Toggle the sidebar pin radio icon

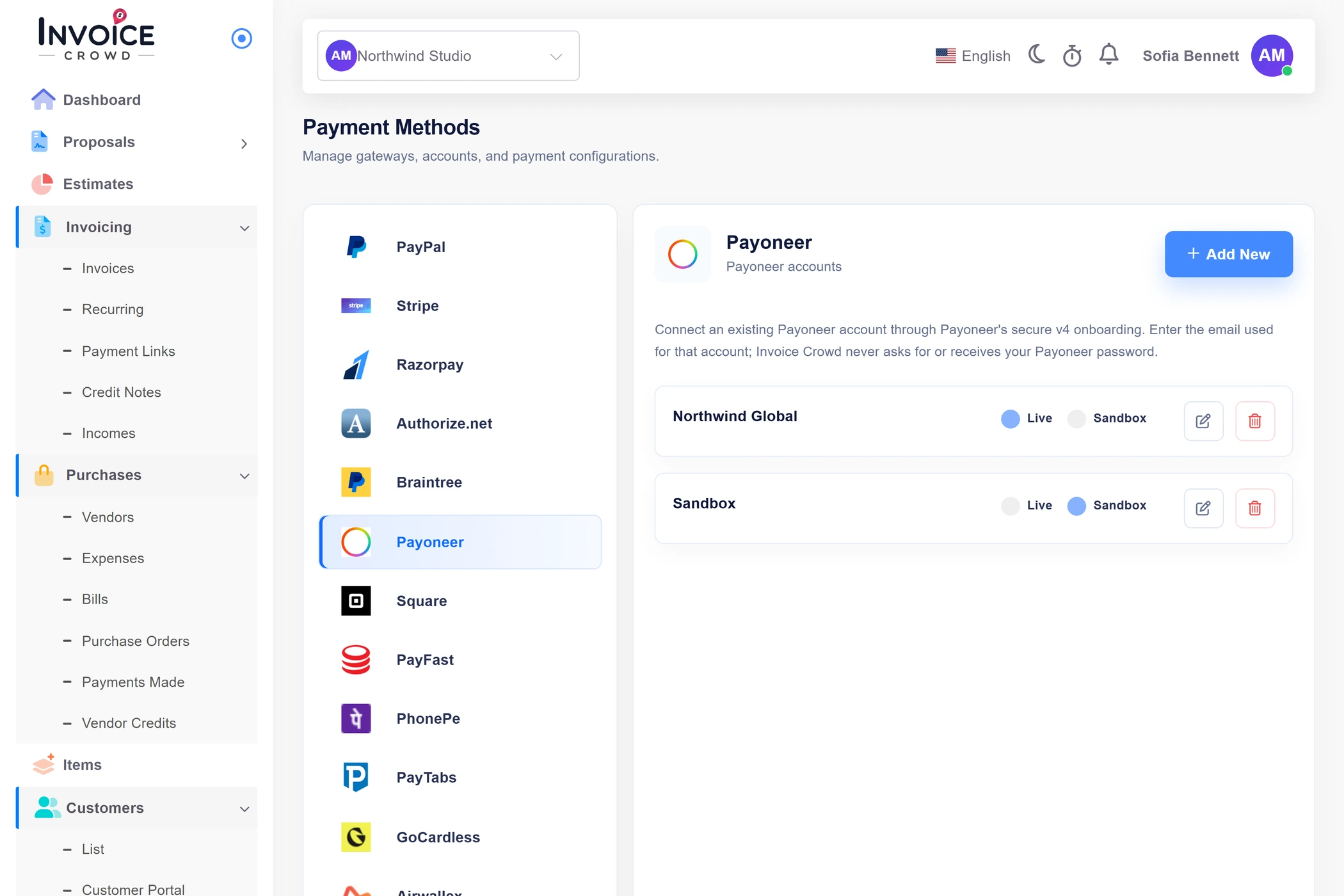click(x=241, y=38)
